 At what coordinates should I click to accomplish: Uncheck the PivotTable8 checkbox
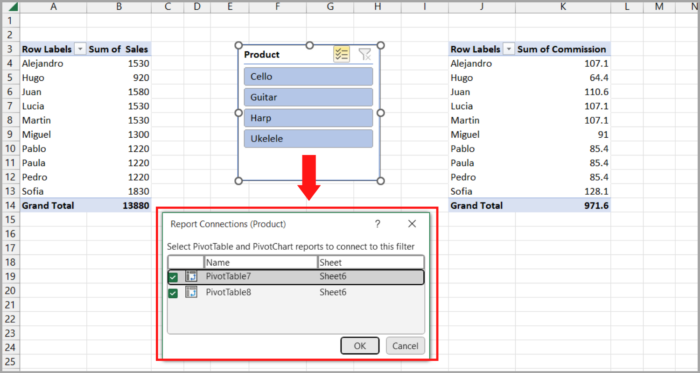pyautogui.click(x=173, y=293)
